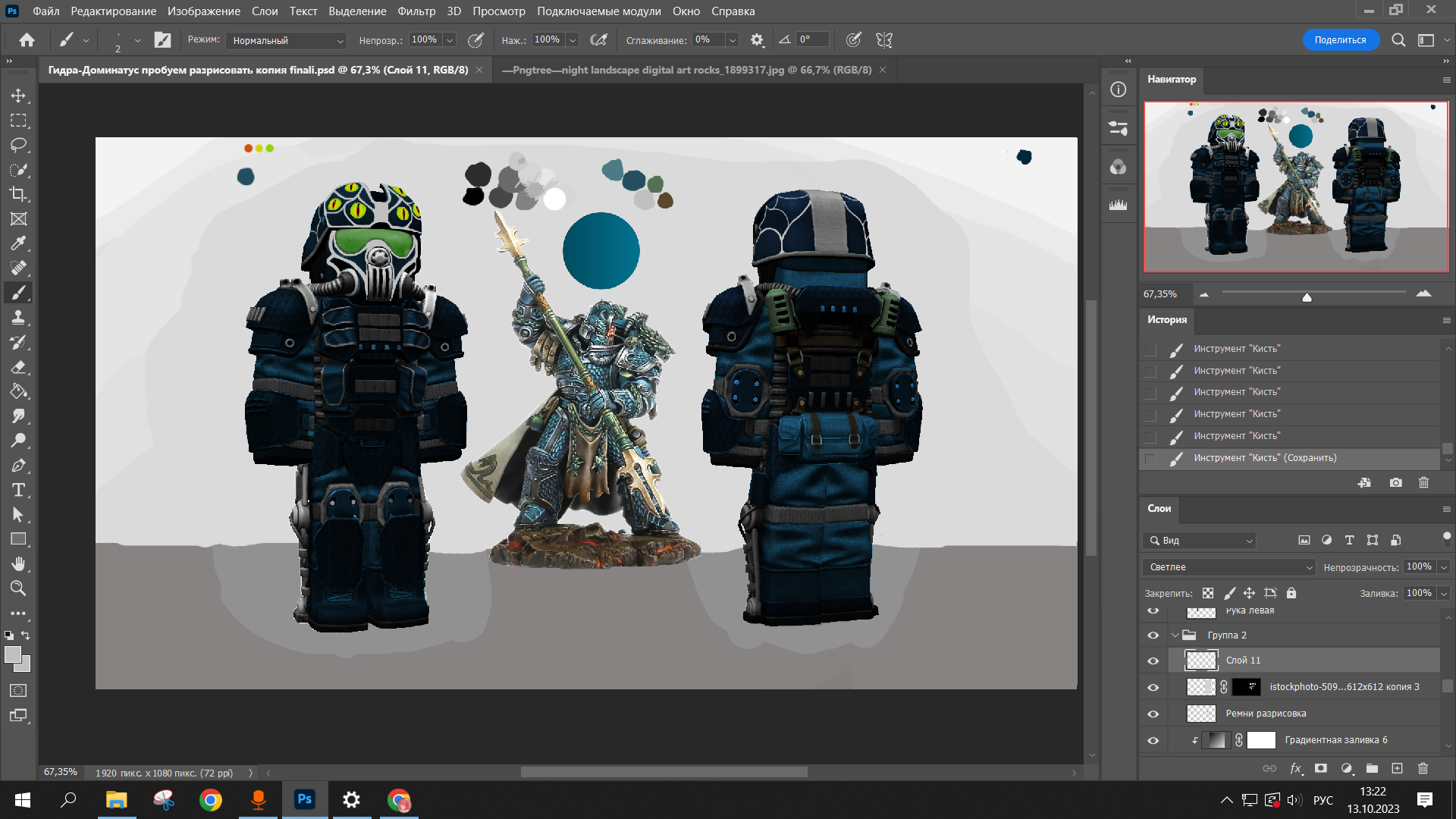Toggle airbrush build-up effects icon
This screenshot has height=819, width=1456.
click(598, 40)
